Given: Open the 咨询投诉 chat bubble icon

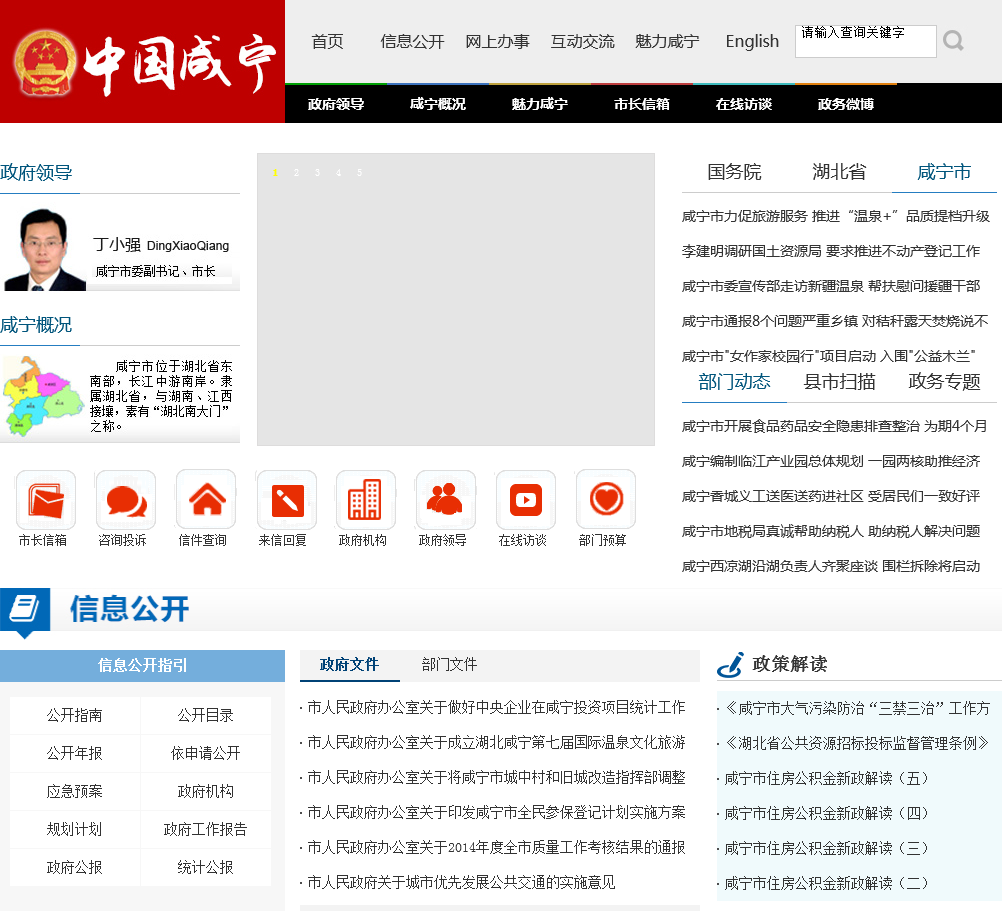Looking at the screenshot, I should pyautogui.click(x=125, y=500).
